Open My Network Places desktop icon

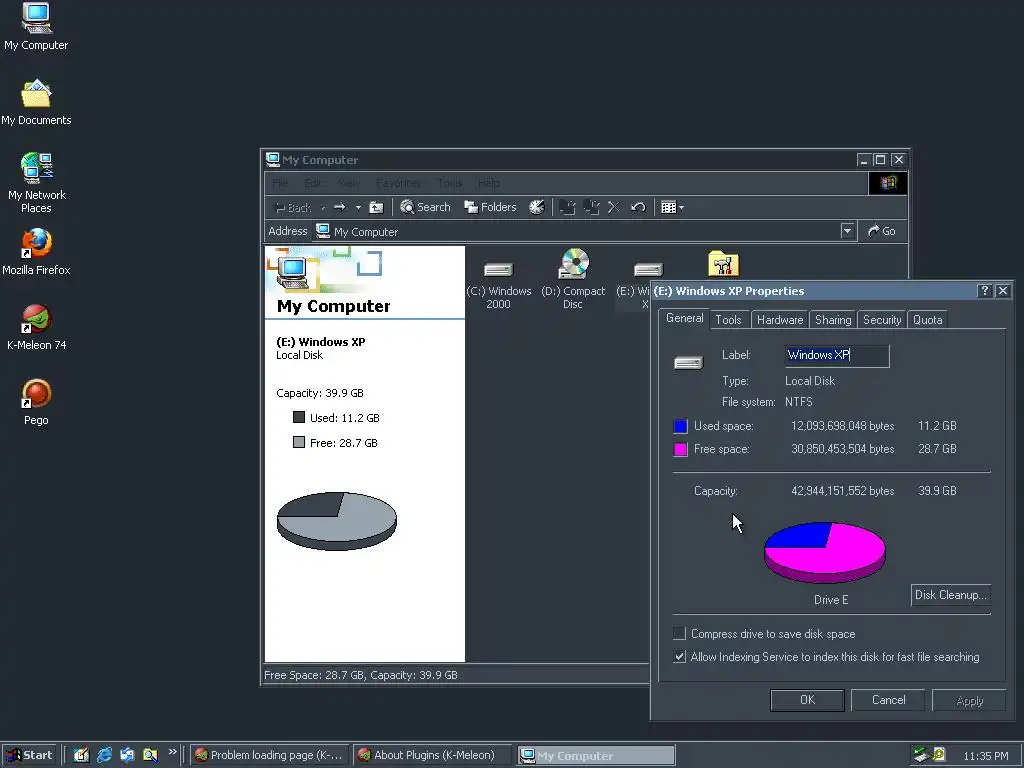click(x=36, y=183)
